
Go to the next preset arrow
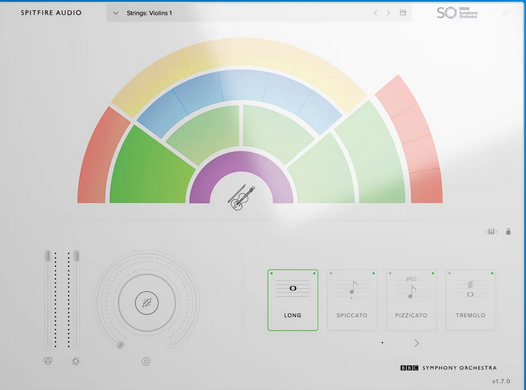click(x=388, y=13)
